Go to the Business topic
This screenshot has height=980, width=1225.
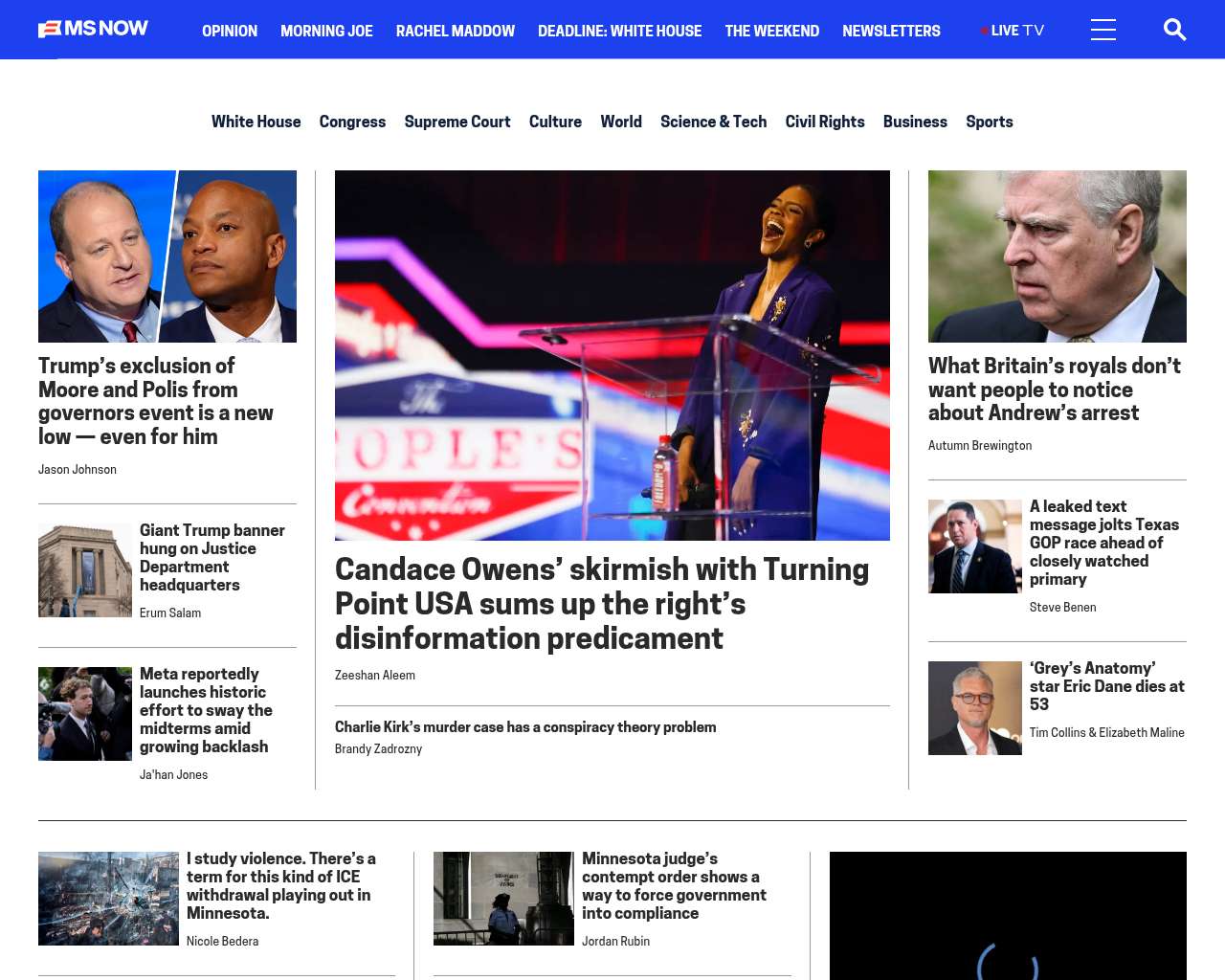tap(915, 122)
